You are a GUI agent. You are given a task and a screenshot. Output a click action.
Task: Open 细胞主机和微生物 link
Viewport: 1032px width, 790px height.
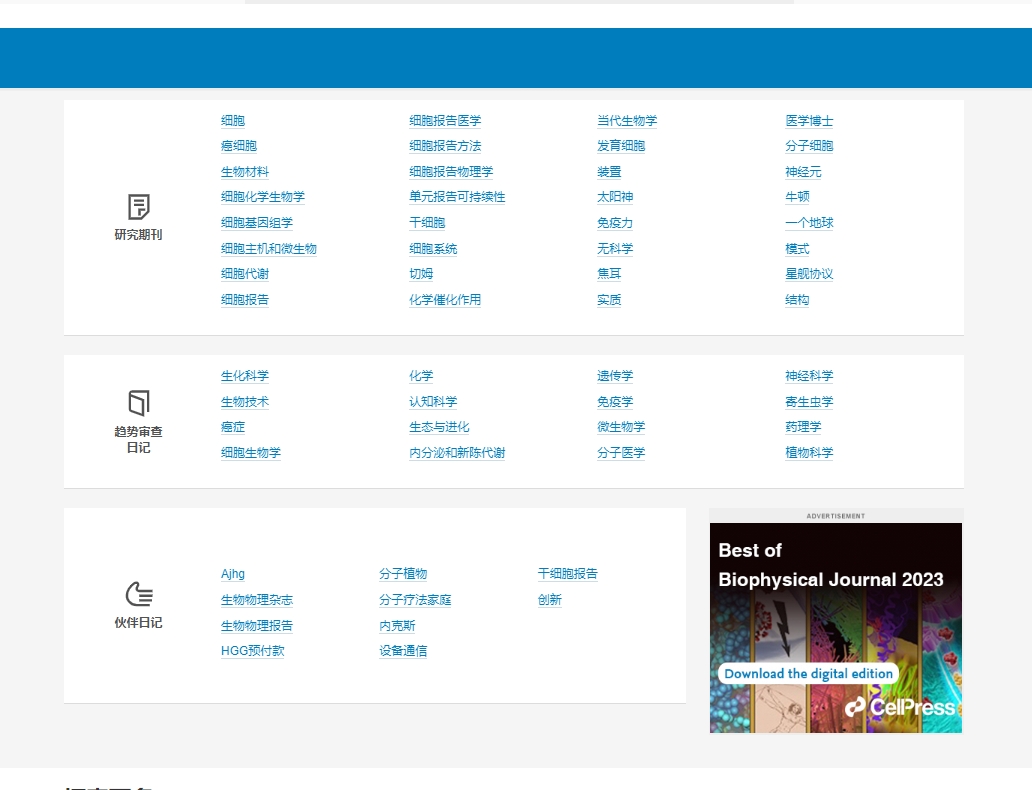(269, 249)
